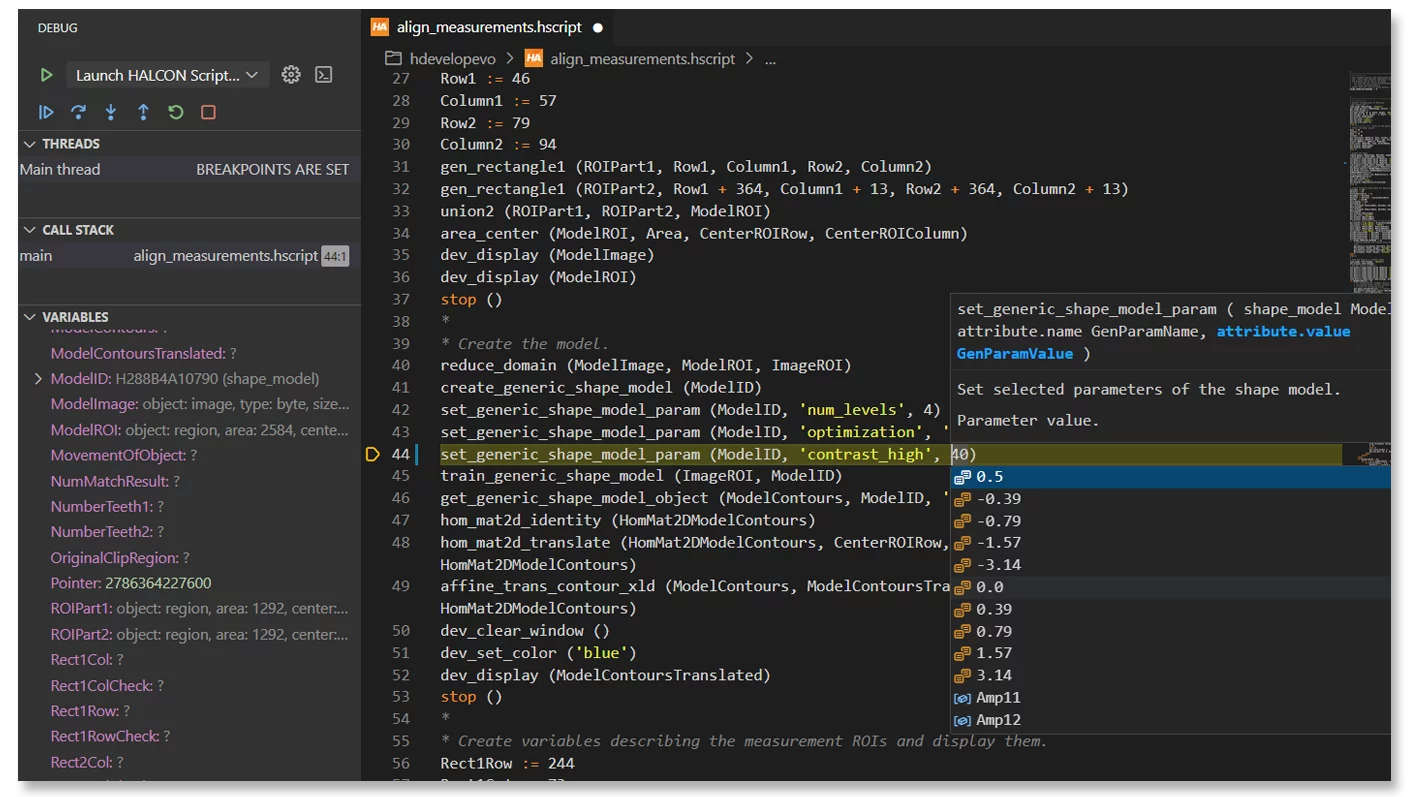Image resolution: width=1417 pixels, height=797 pixels.
Task: Click the Step Out arrow icon
Action: point(143,113)
